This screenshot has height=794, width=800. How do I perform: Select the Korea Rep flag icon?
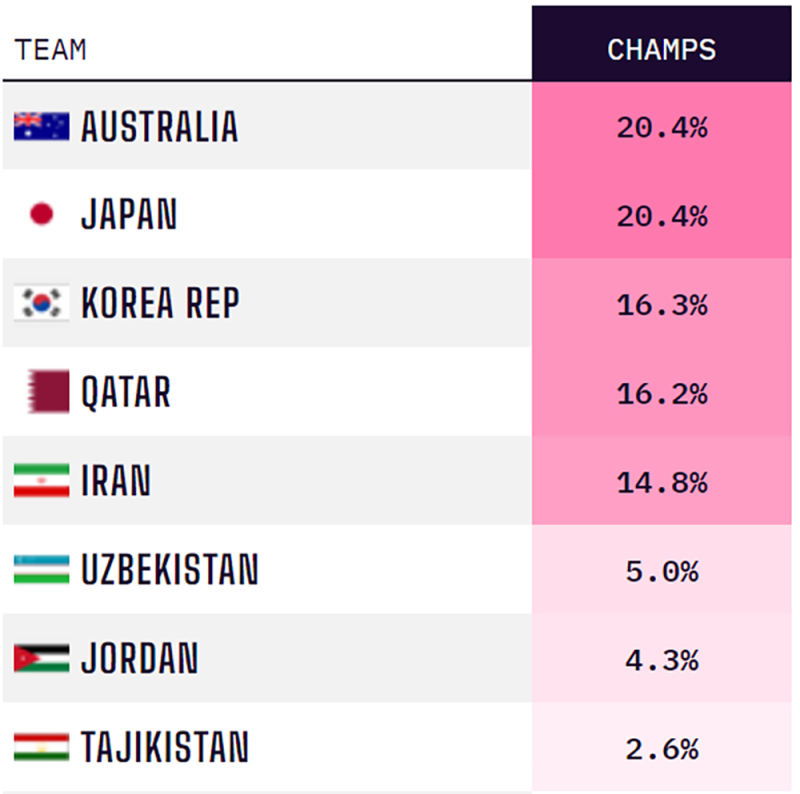coord(41,303)
